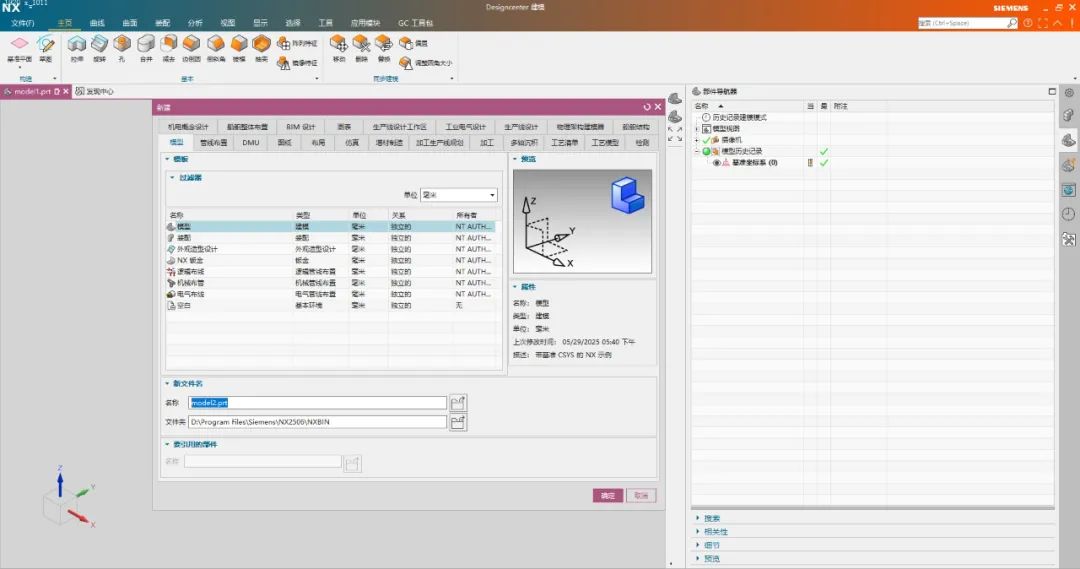This screenshot has width=1080, height=569.
Task: Collapse the 模型历史记录 tree node
Action: coord(697,152)
